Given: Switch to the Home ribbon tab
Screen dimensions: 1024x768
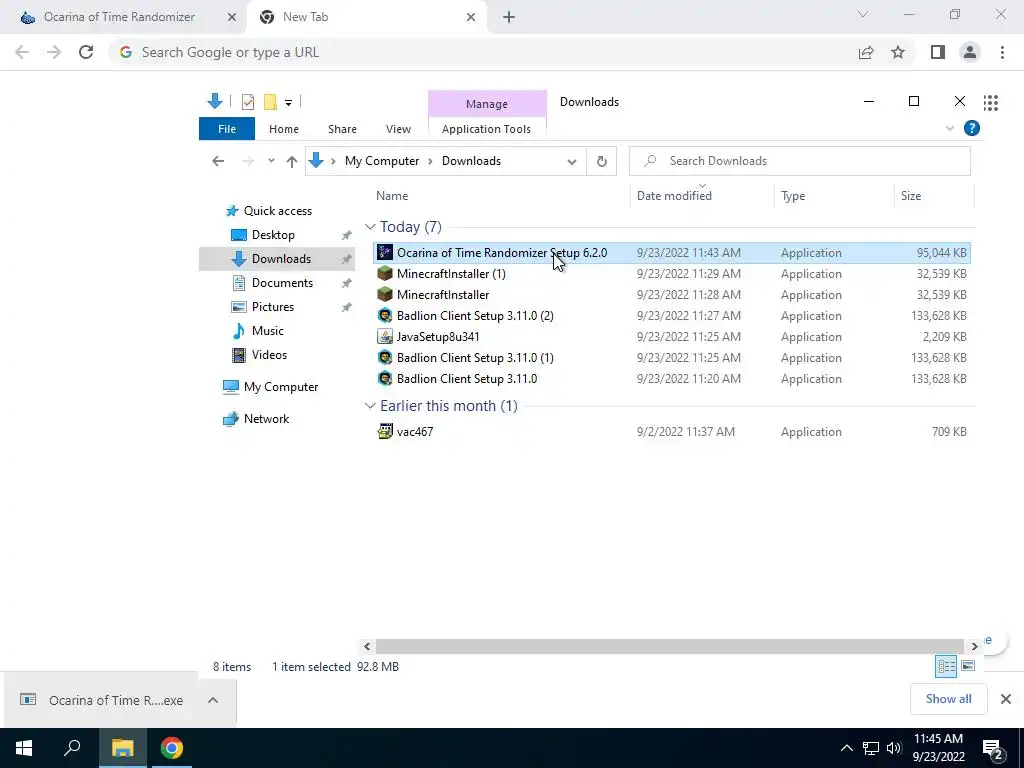Looking at the screenshot, I should (x=283, y=129).
